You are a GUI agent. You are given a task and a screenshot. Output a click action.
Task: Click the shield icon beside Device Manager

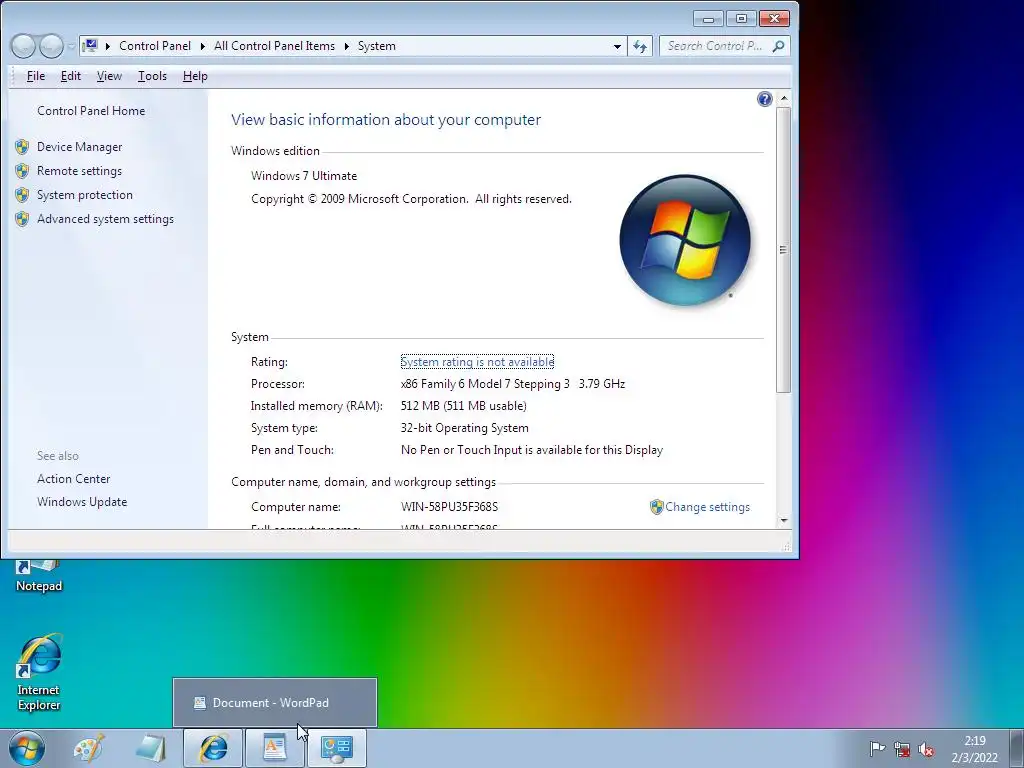[22, 147]
